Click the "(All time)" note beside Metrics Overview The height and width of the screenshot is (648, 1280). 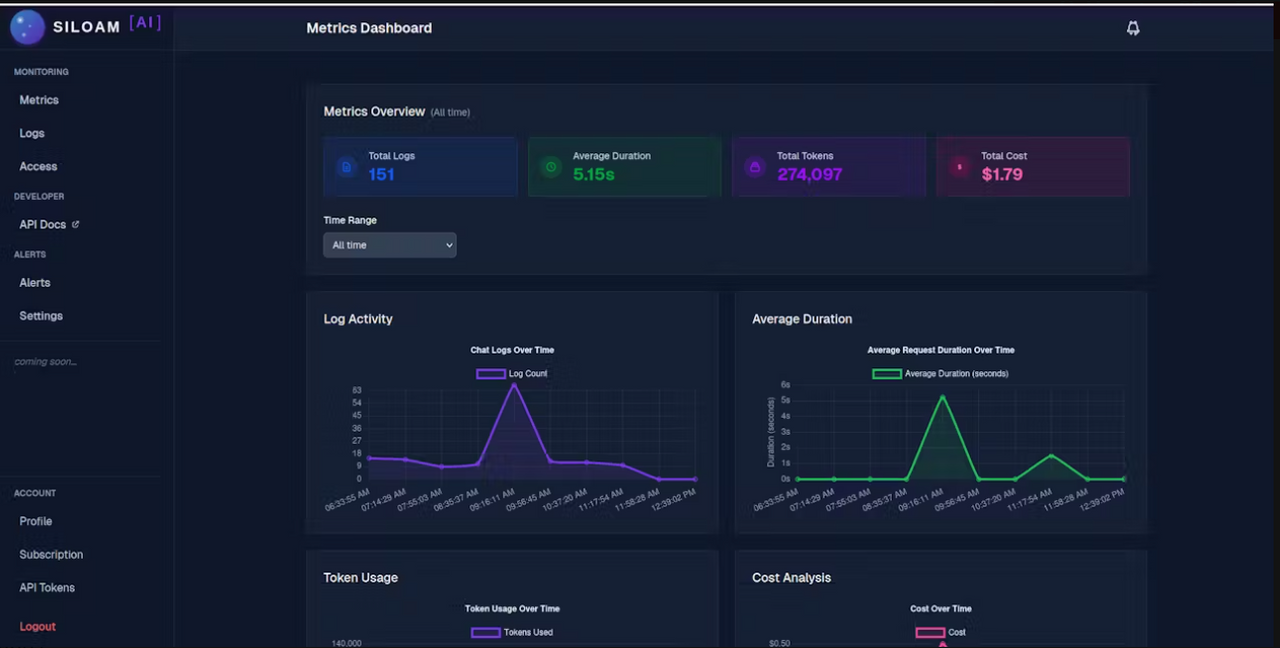point(450,112)
